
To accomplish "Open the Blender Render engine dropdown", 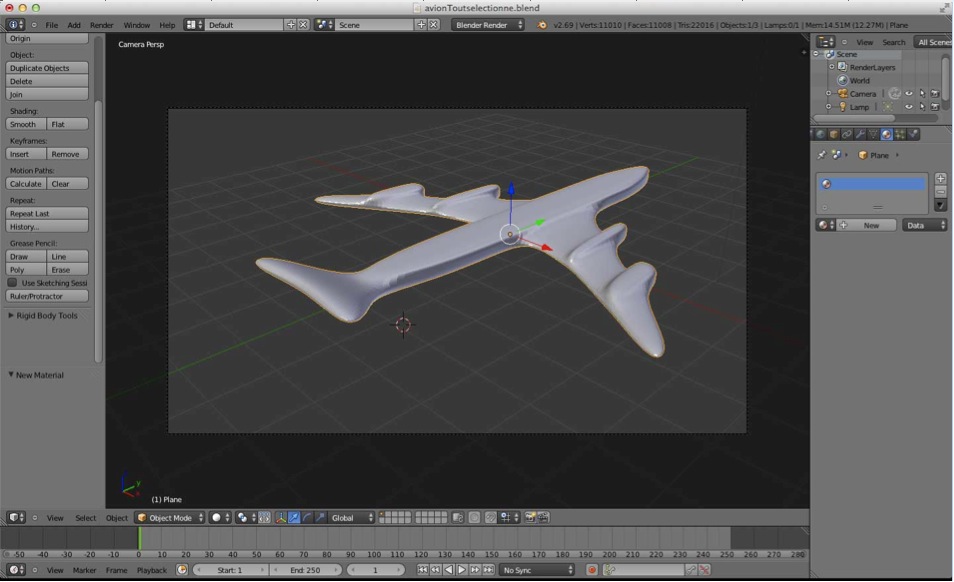I will [x=488, y=25].
